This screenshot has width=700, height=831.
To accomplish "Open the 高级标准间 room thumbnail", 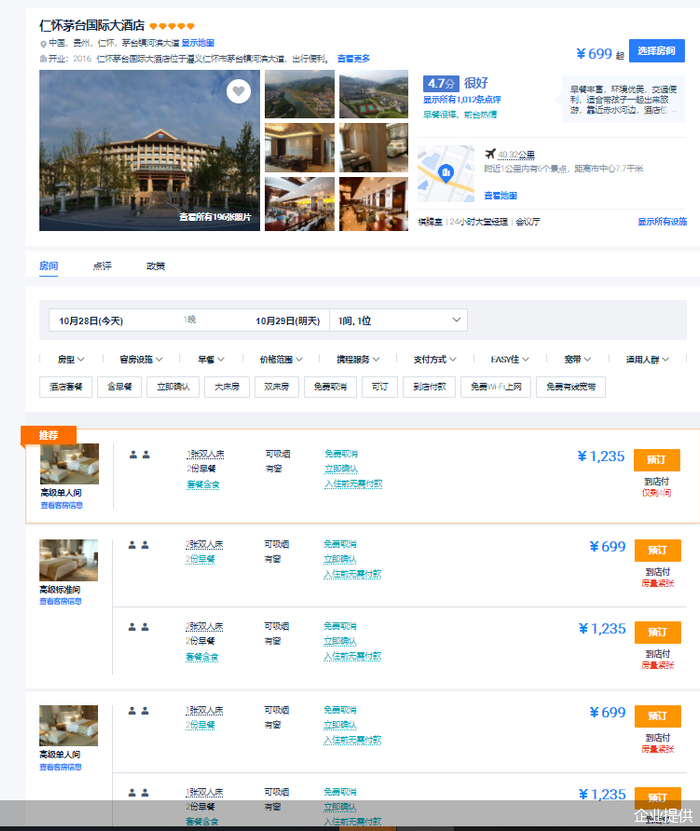I will click(x=68, y=560).
